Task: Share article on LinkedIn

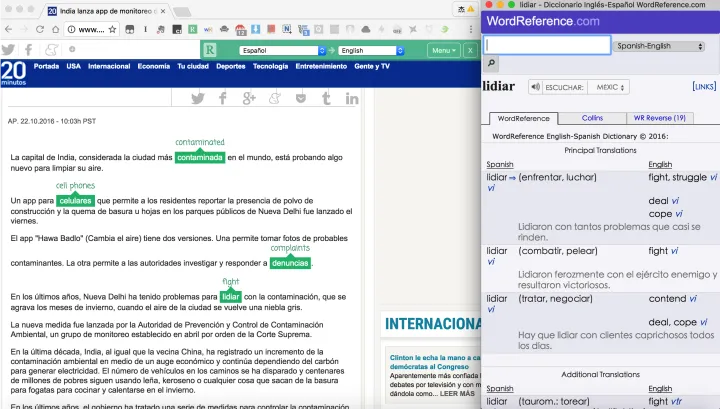Action: tap(352, 98)
